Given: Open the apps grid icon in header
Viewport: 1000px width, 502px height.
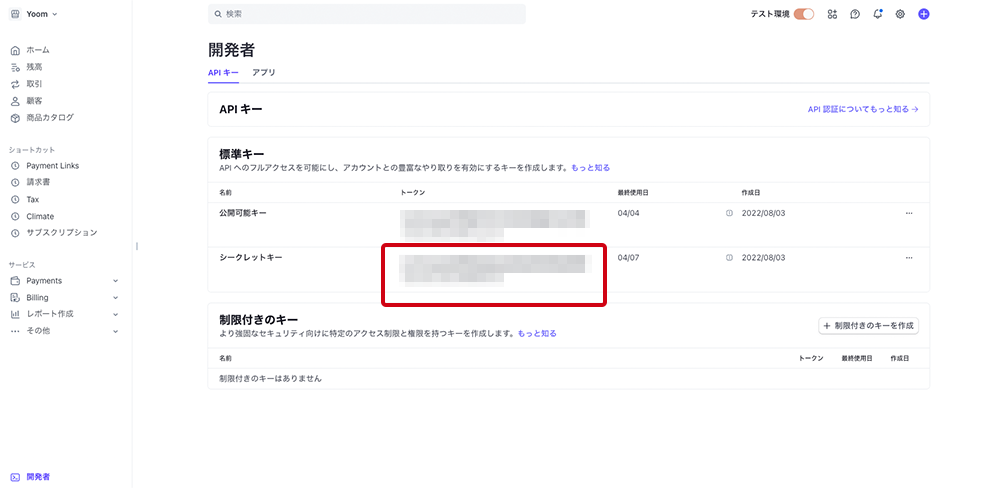Looking at the screenshot, I should [x=832, y=14].
